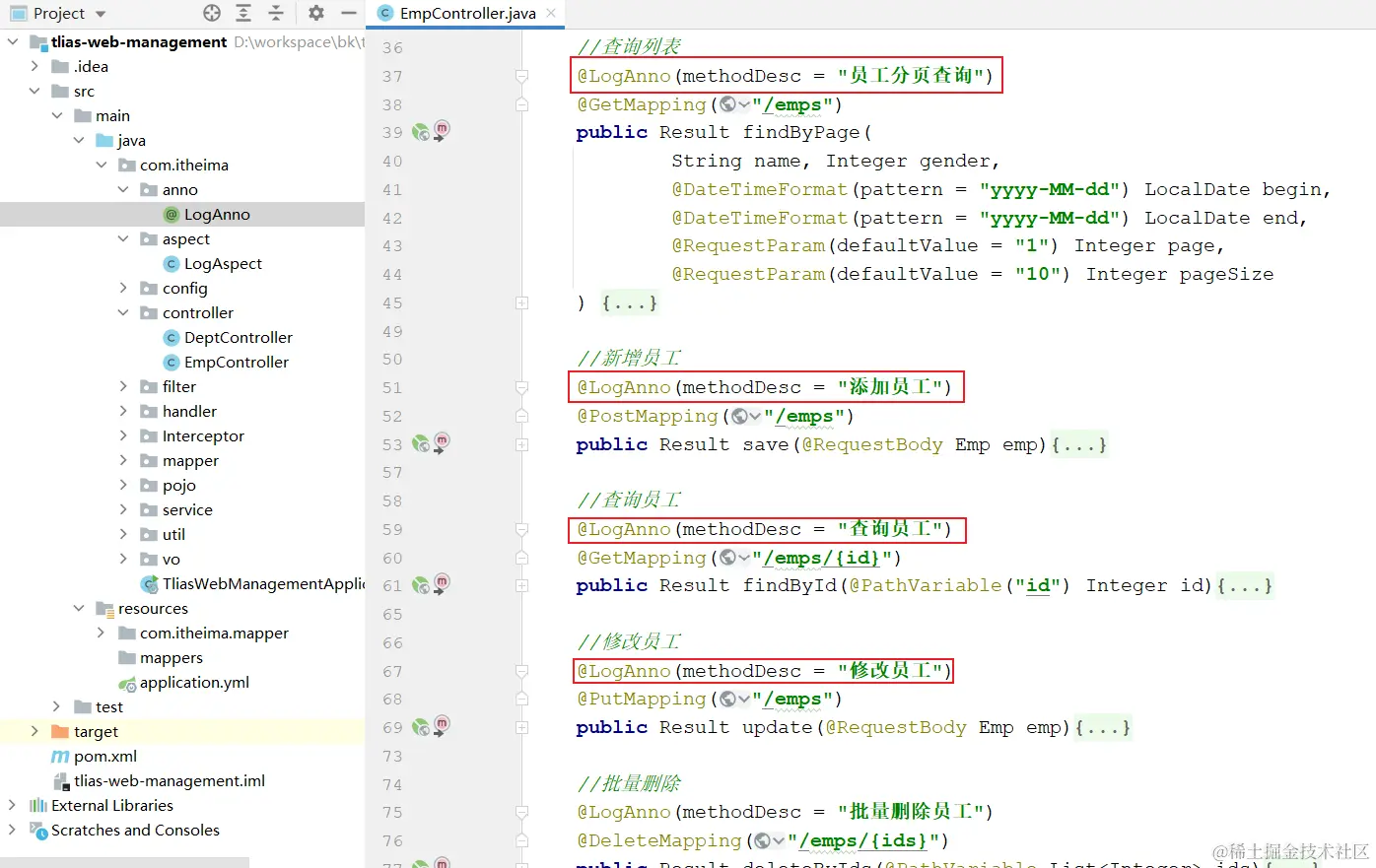Click the folded {...} of findByPage on line 45
Image resolution: width=1376 pixels, height=868 pixels.
[629, 303]
